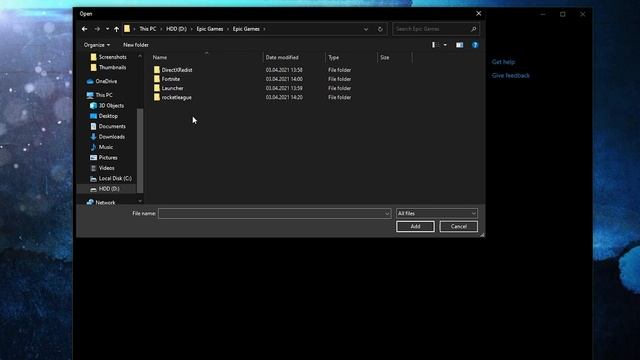Click the Fortnite folder icon
The height and width of the screenshot is (360, 640).
pos(157,79)
